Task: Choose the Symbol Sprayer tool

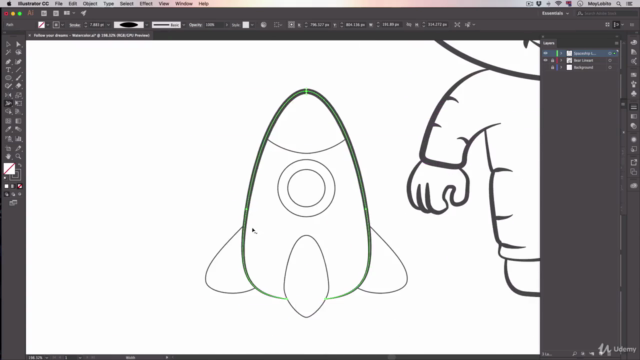Action: [8, 139]
